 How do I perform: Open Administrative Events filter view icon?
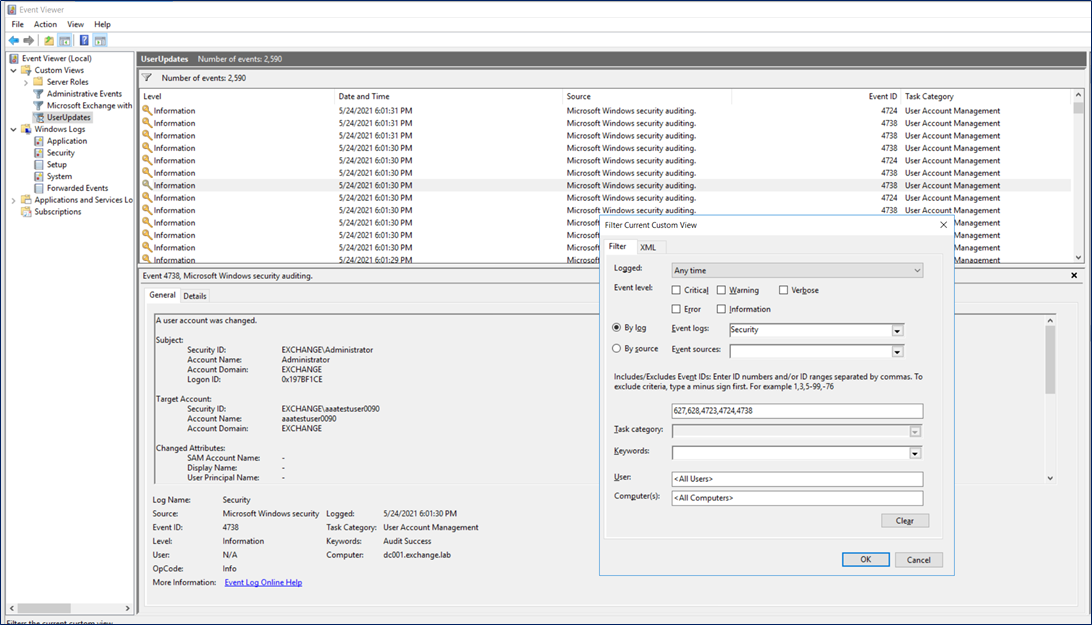click(x=39, y=94)
